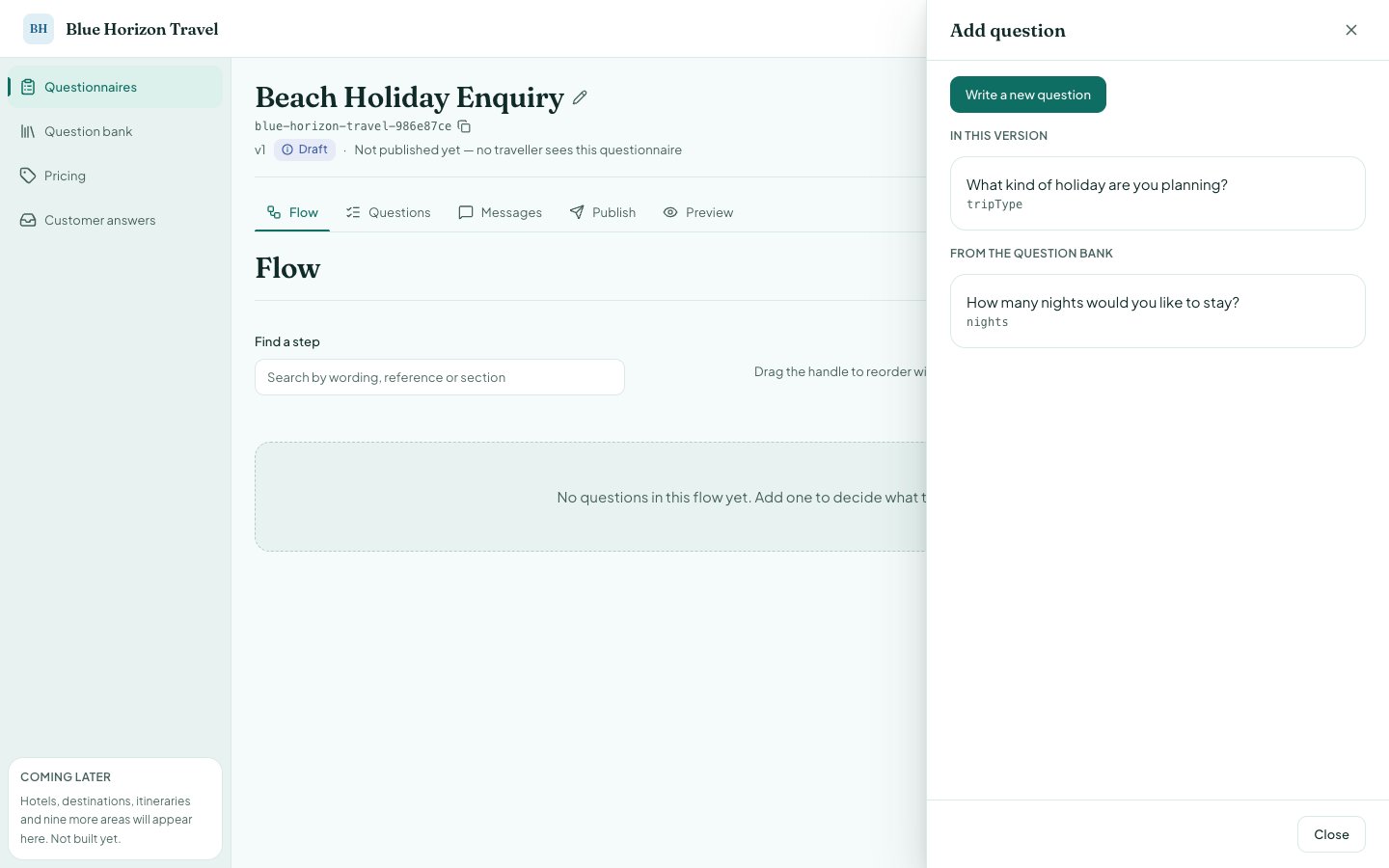Viewport: 1389px width, 868px height.
Task: Click the Questions checklist icon
Action: point(353,212)
